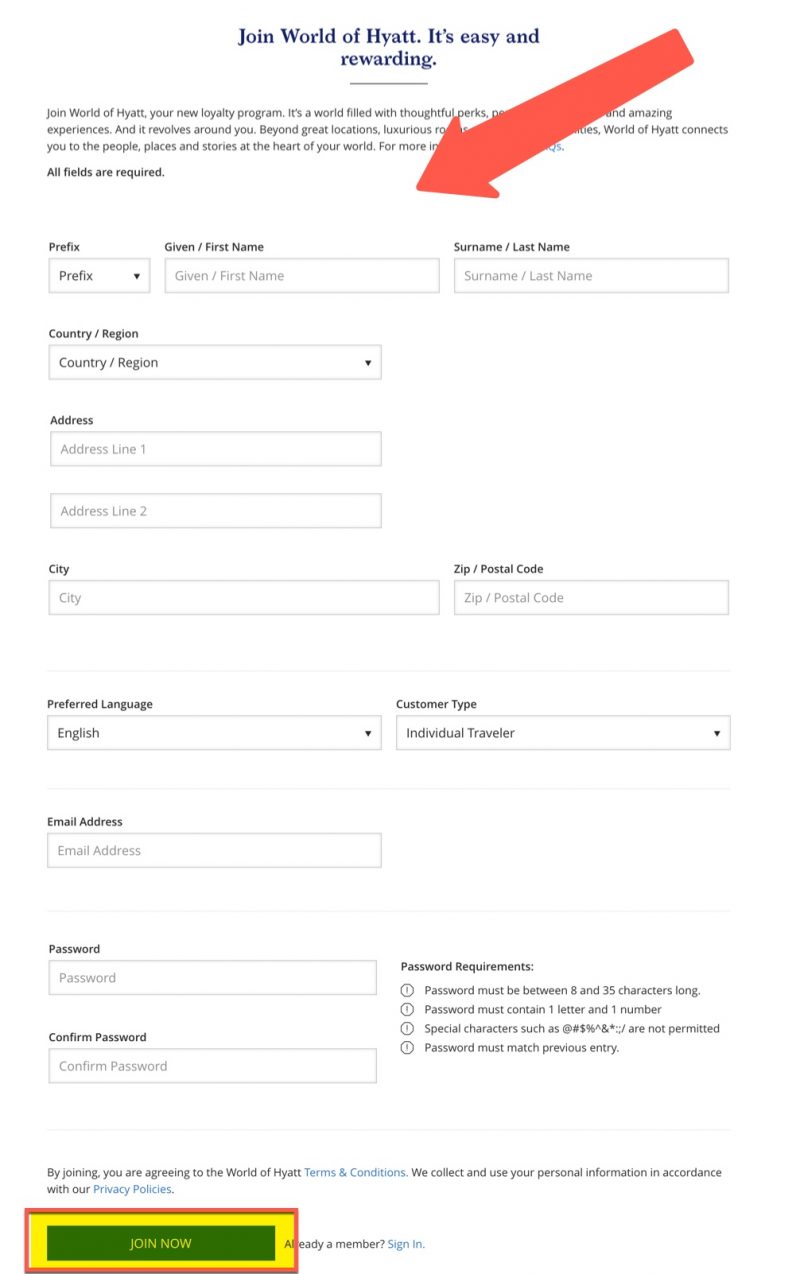Click the Surname / Last Name field
800x1274 pixels.
591,275
